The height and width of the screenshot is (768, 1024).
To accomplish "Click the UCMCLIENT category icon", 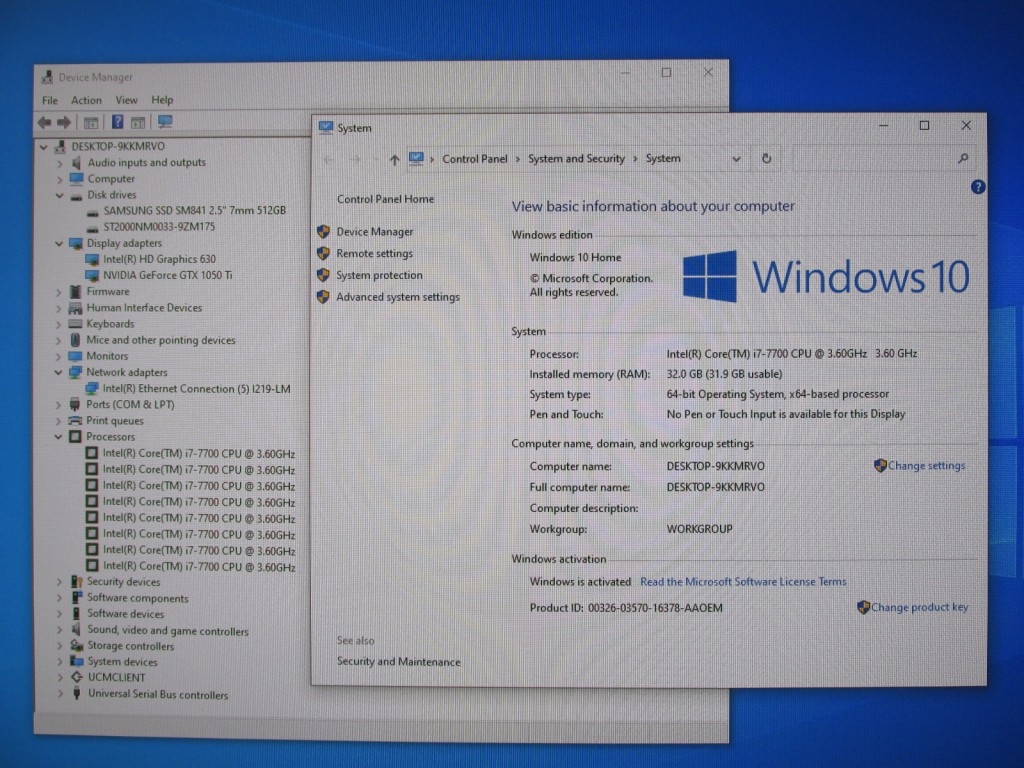I will pyautogui.click(x=76, y=677).
